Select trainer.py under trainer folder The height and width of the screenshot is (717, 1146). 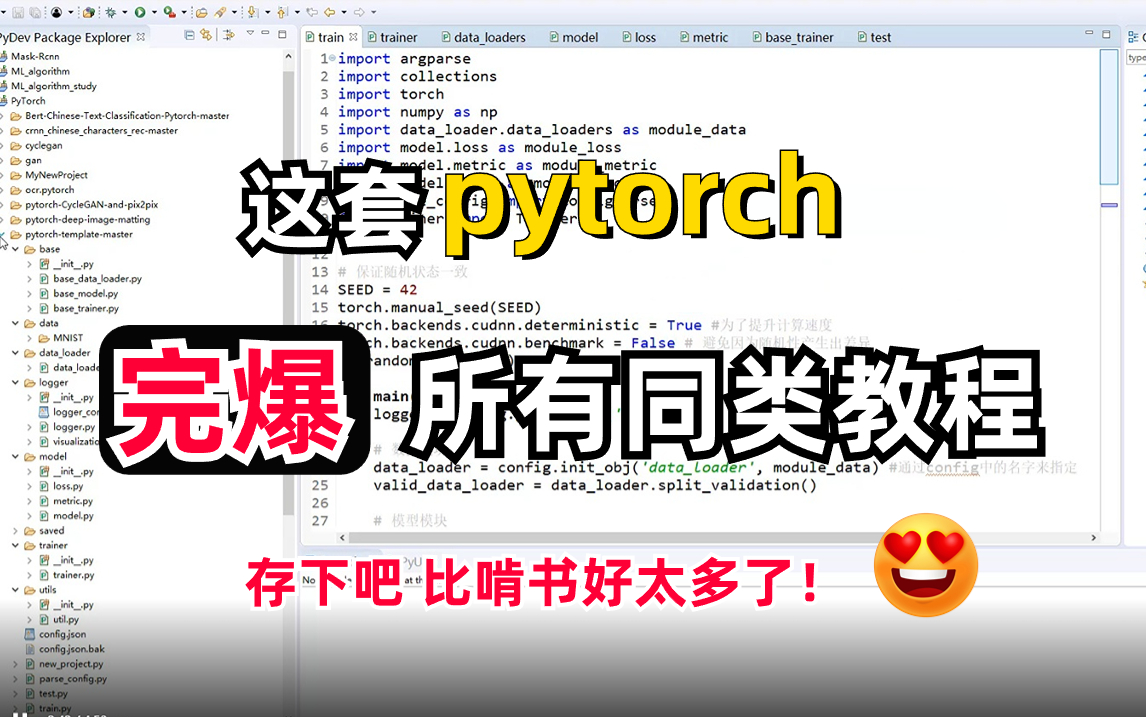tap(73, 575)
